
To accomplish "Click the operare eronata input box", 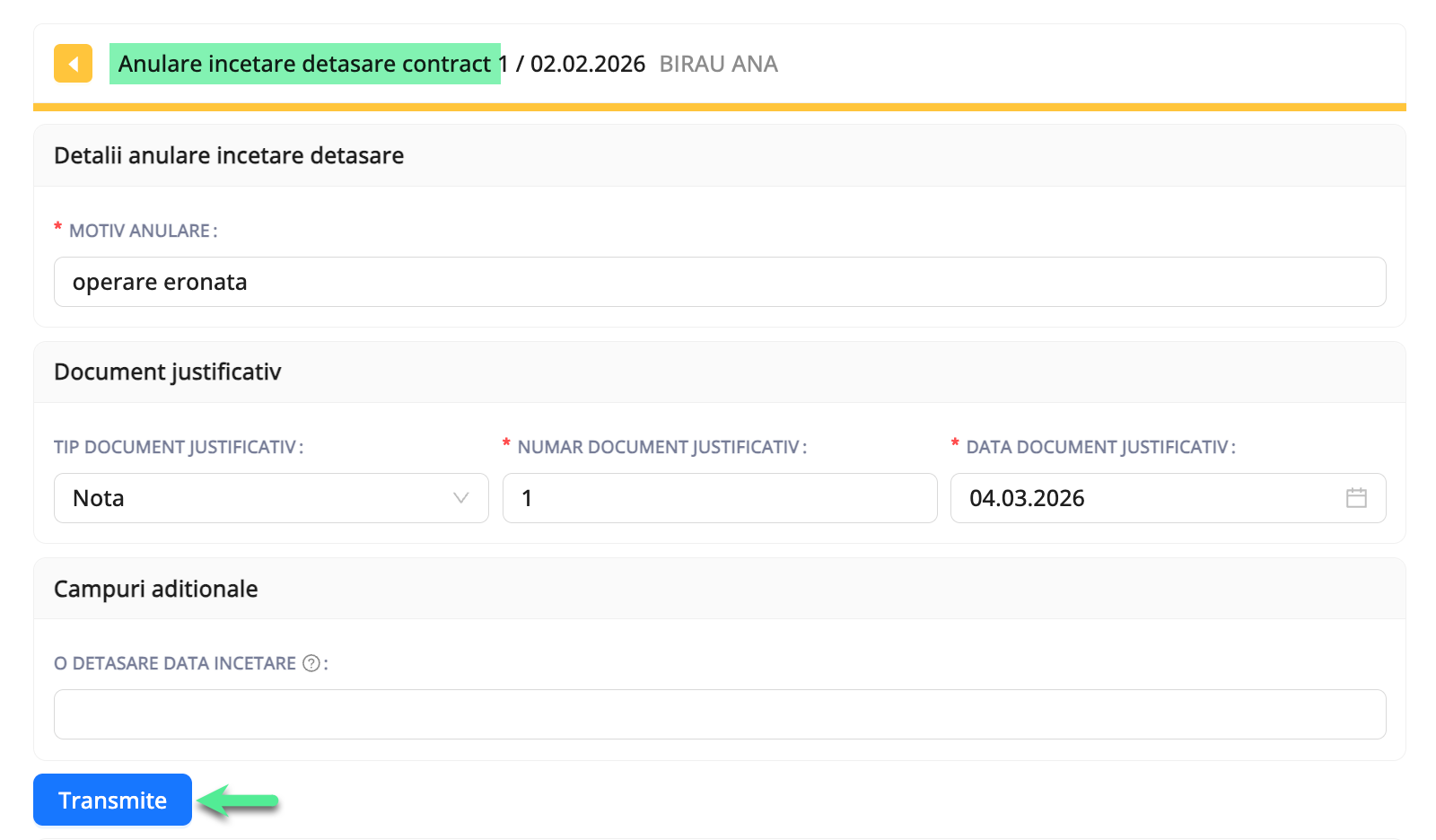I will coord(718,281).
